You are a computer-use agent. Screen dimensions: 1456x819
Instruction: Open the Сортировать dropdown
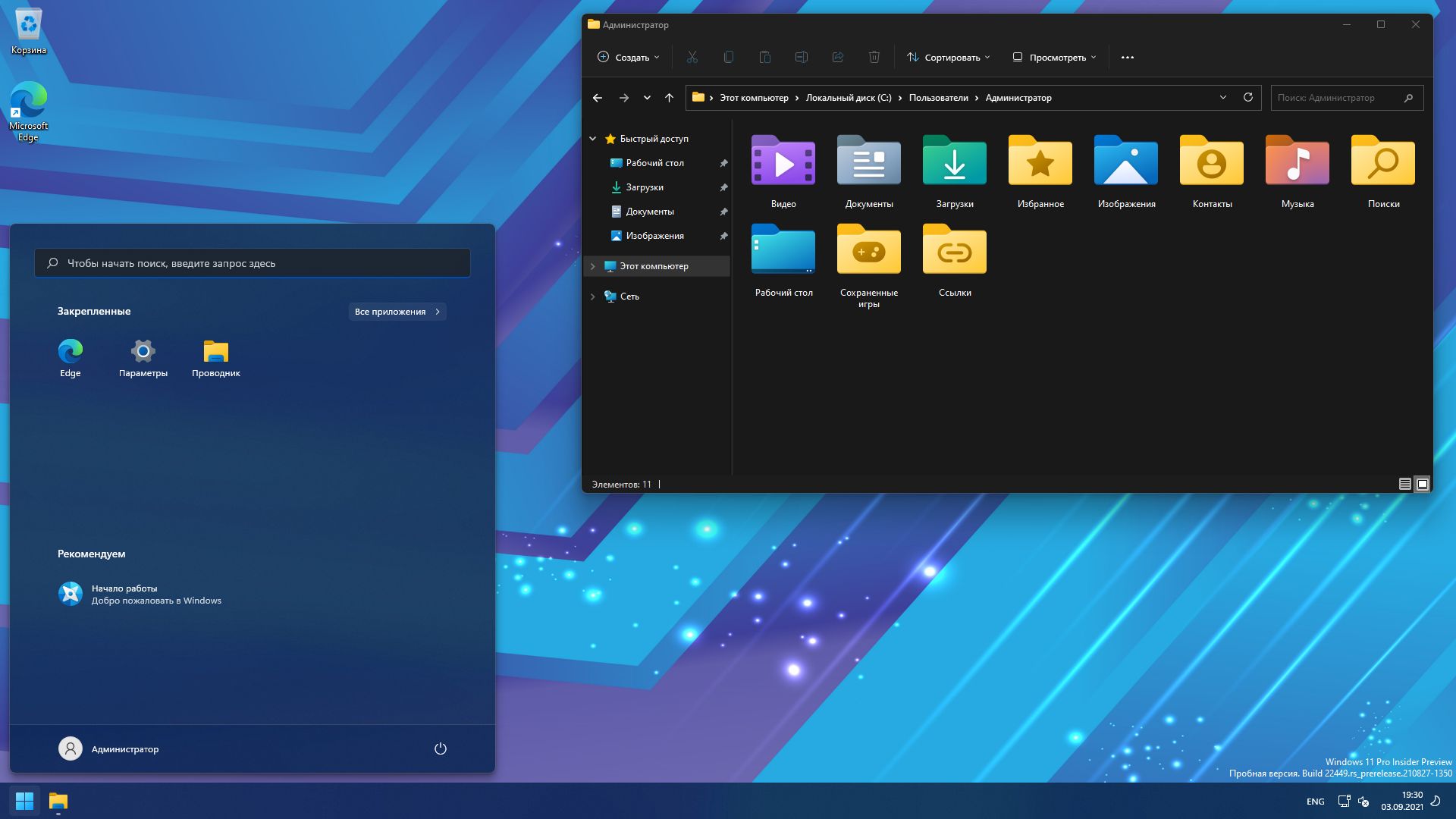coord(948,57)
